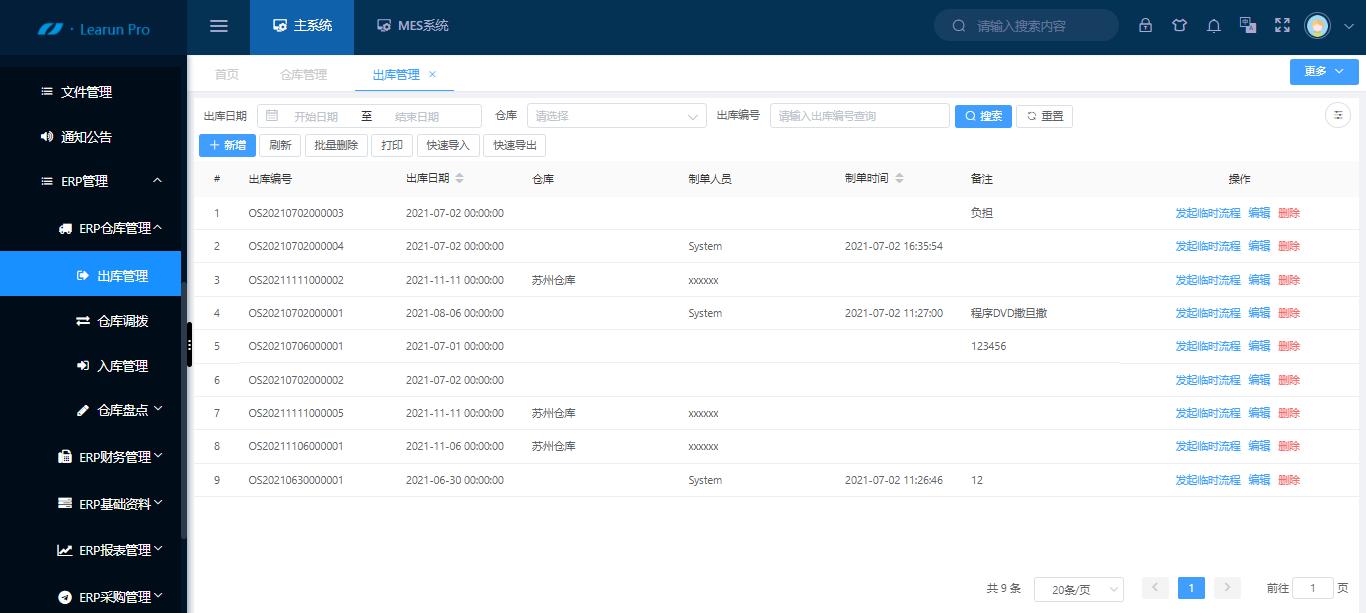Open the theme skin icon
Screen dimensions: 1366x613
[1179, 25]
